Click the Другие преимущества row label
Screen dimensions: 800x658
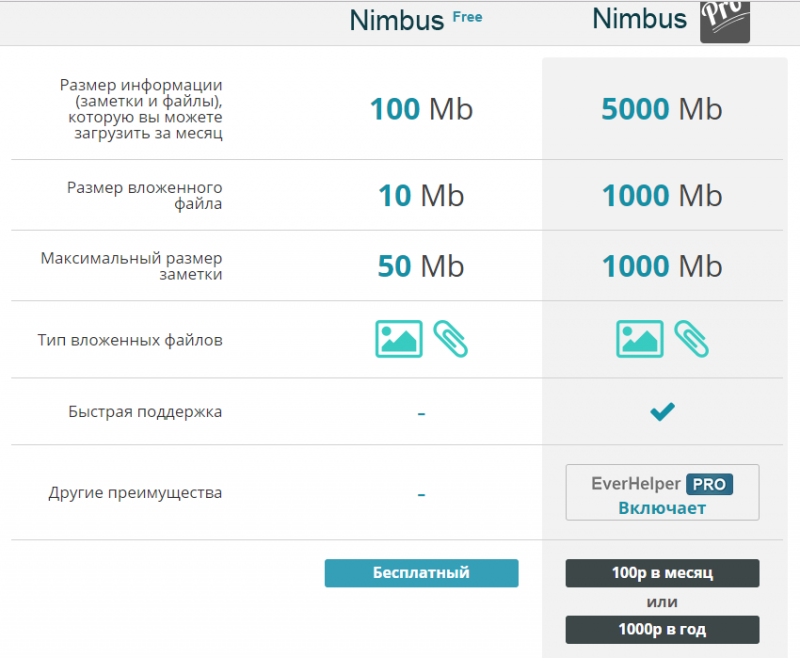click(x=135, y=493)
